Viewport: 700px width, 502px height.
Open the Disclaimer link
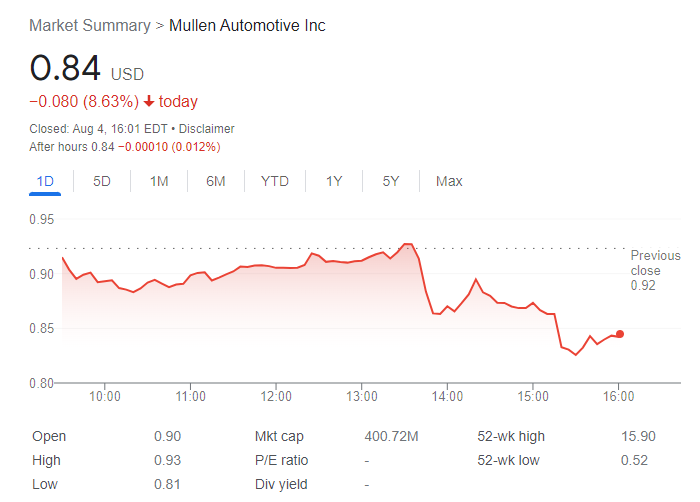coord(207,129)
